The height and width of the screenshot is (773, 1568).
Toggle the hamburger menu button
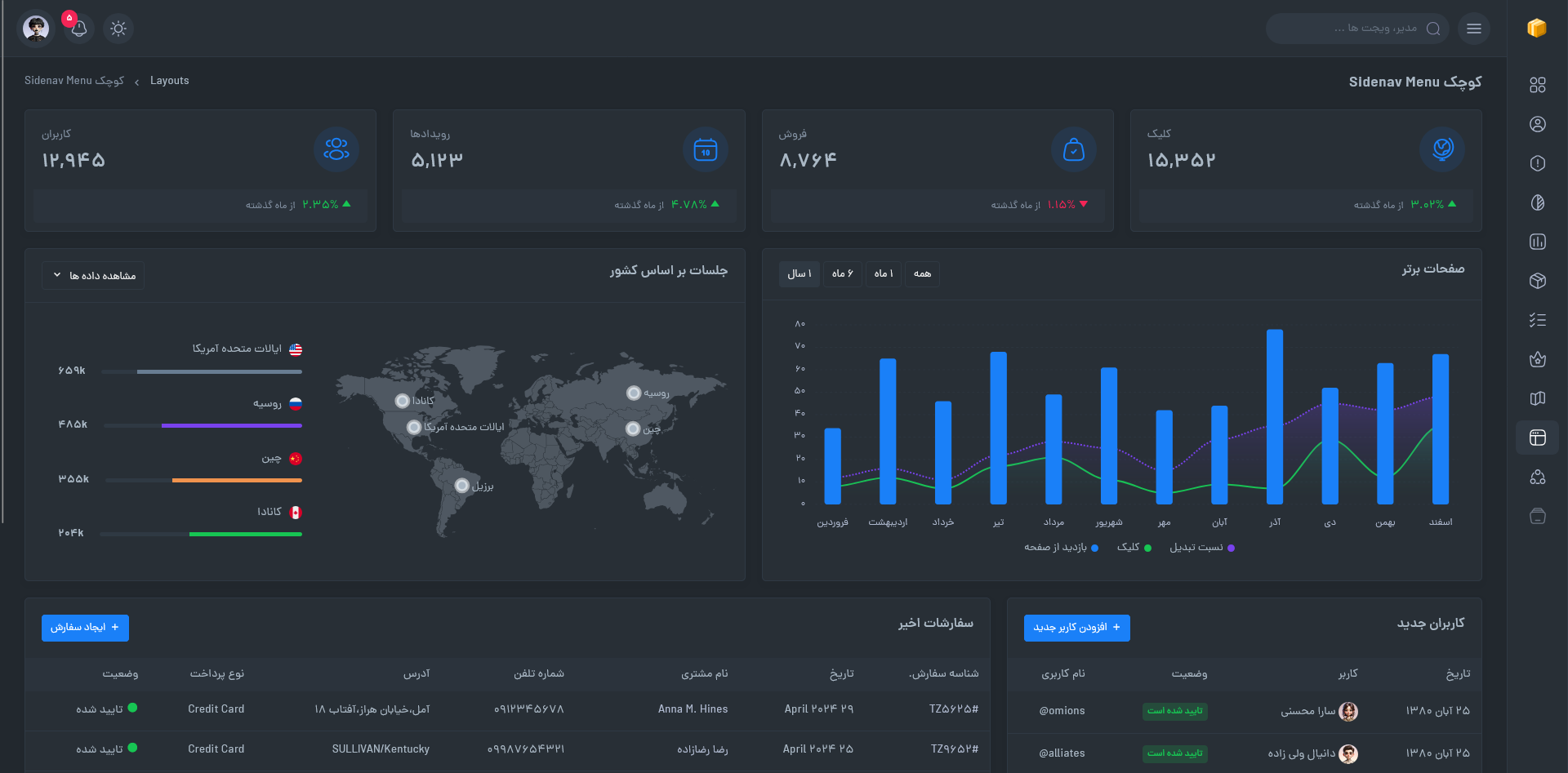[1474, 29]
